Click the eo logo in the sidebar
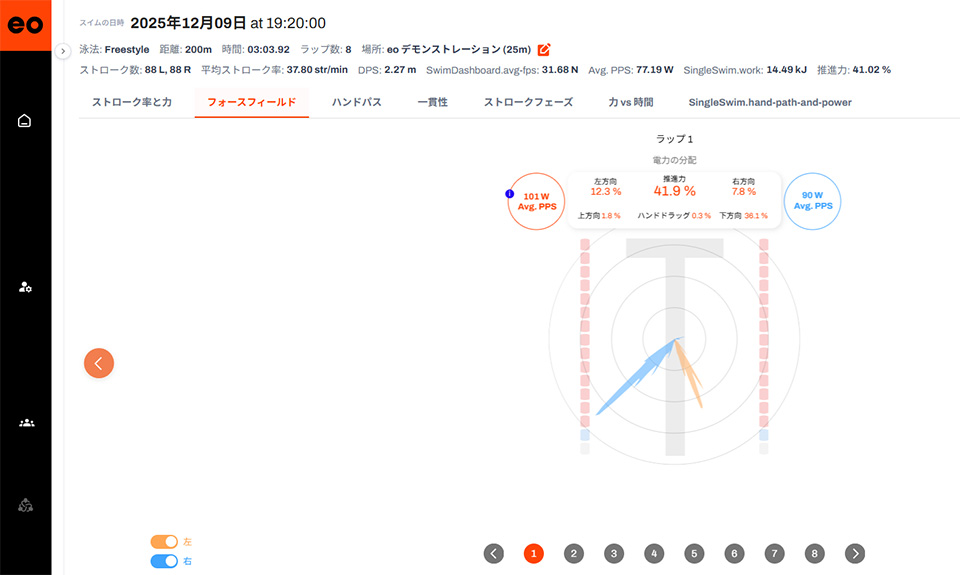This screenshot has height=575, width=960. coord(25,25)
